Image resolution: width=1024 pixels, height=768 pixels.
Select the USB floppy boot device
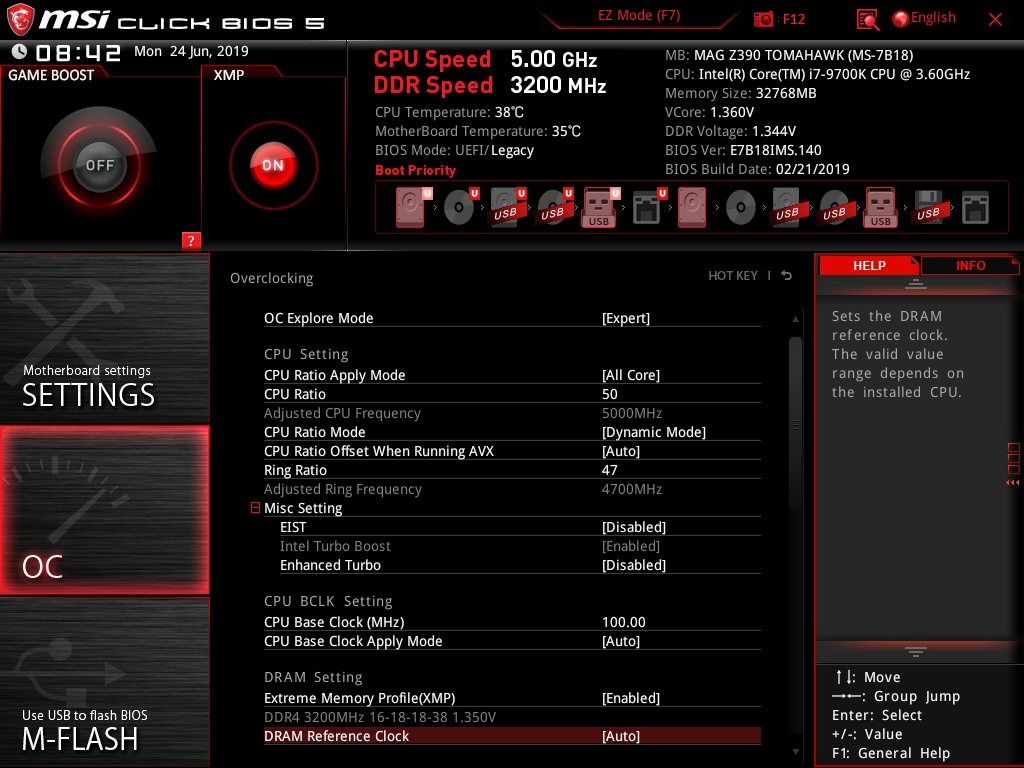[929, 207]
